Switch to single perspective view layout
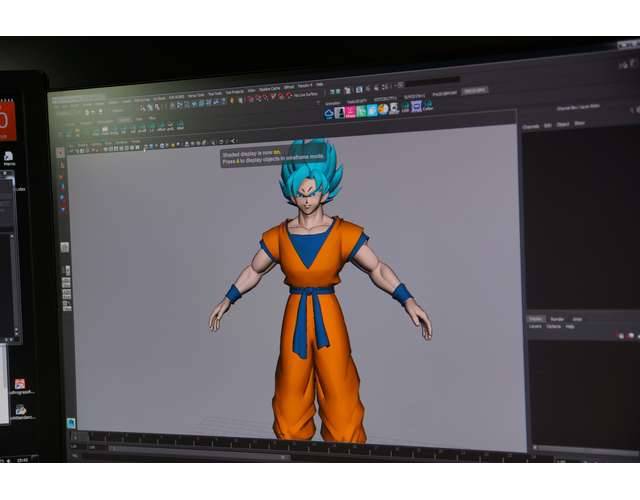640x500 pixels. pyautogui.click(x=64, y=247)
